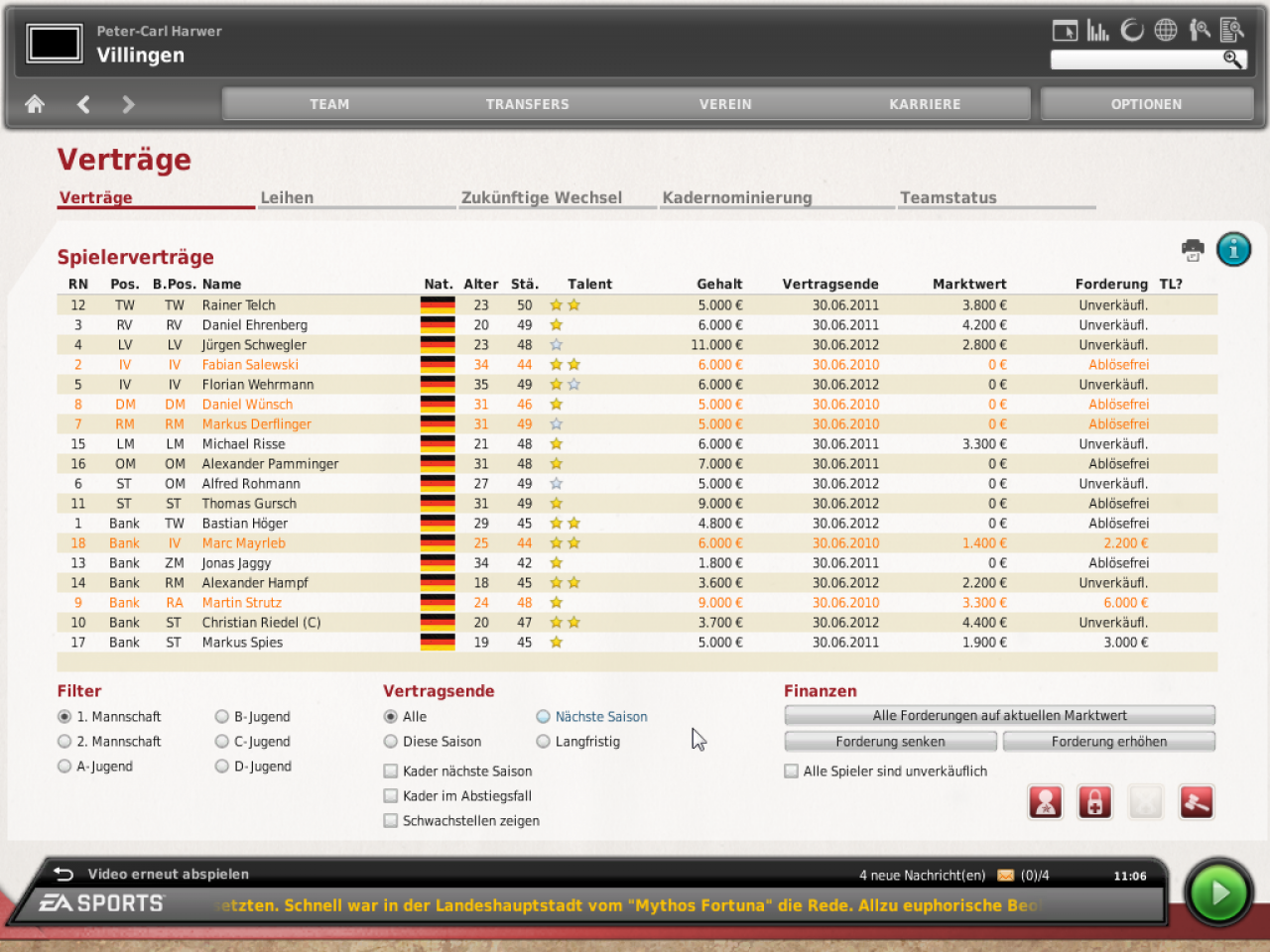Click the new messages envelope icon
Screen dimensions: 1270x952
click(1006, 876)
